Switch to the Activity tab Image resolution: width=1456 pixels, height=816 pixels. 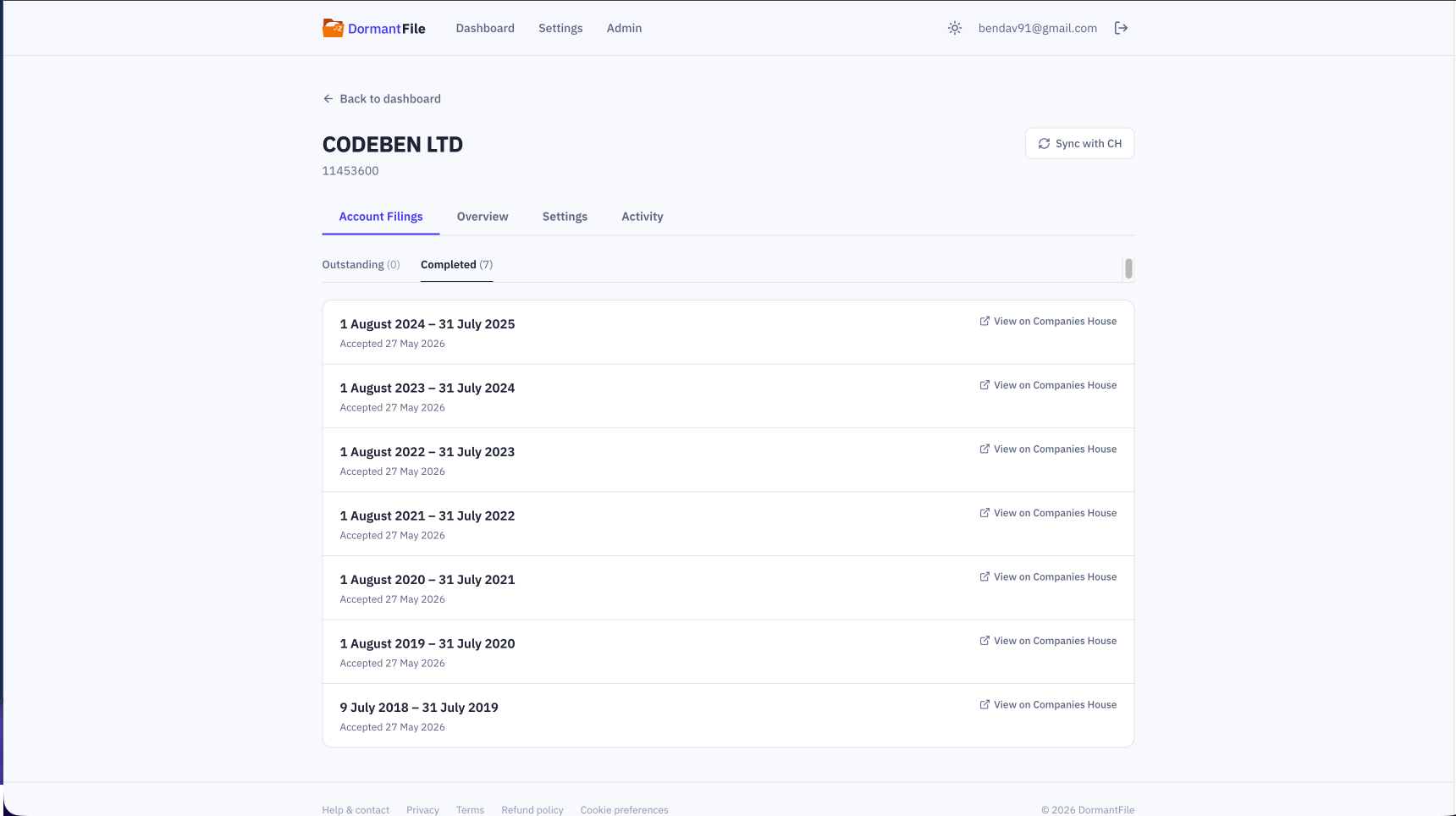click(x=643, y=217)
